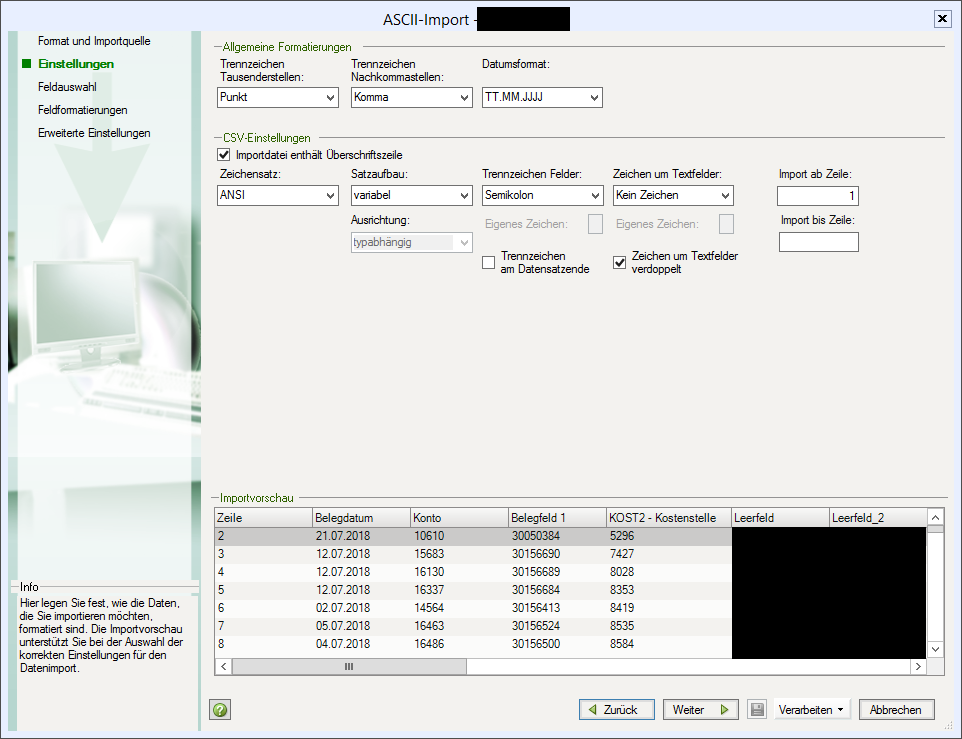
Task: Open the Zeichen um Textfelder dropdown
Action: 673,195
